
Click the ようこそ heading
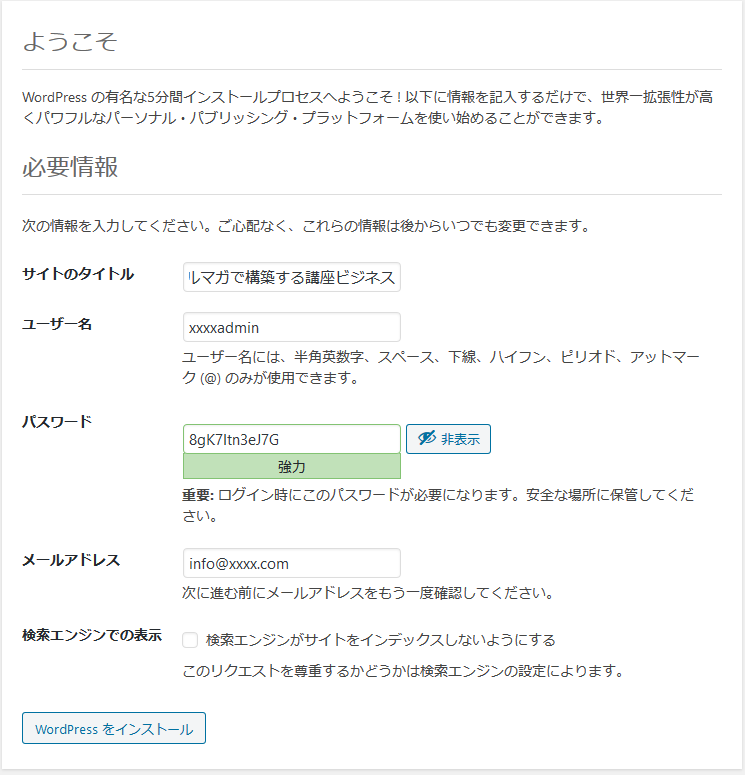click(x=70, y=42)
